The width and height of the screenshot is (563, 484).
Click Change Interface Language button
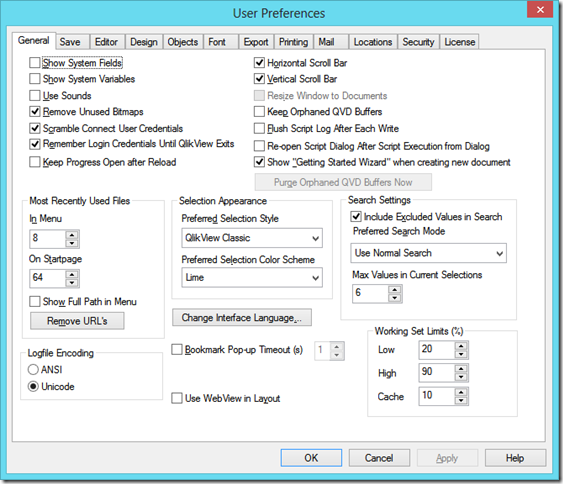tap(242, 318)
